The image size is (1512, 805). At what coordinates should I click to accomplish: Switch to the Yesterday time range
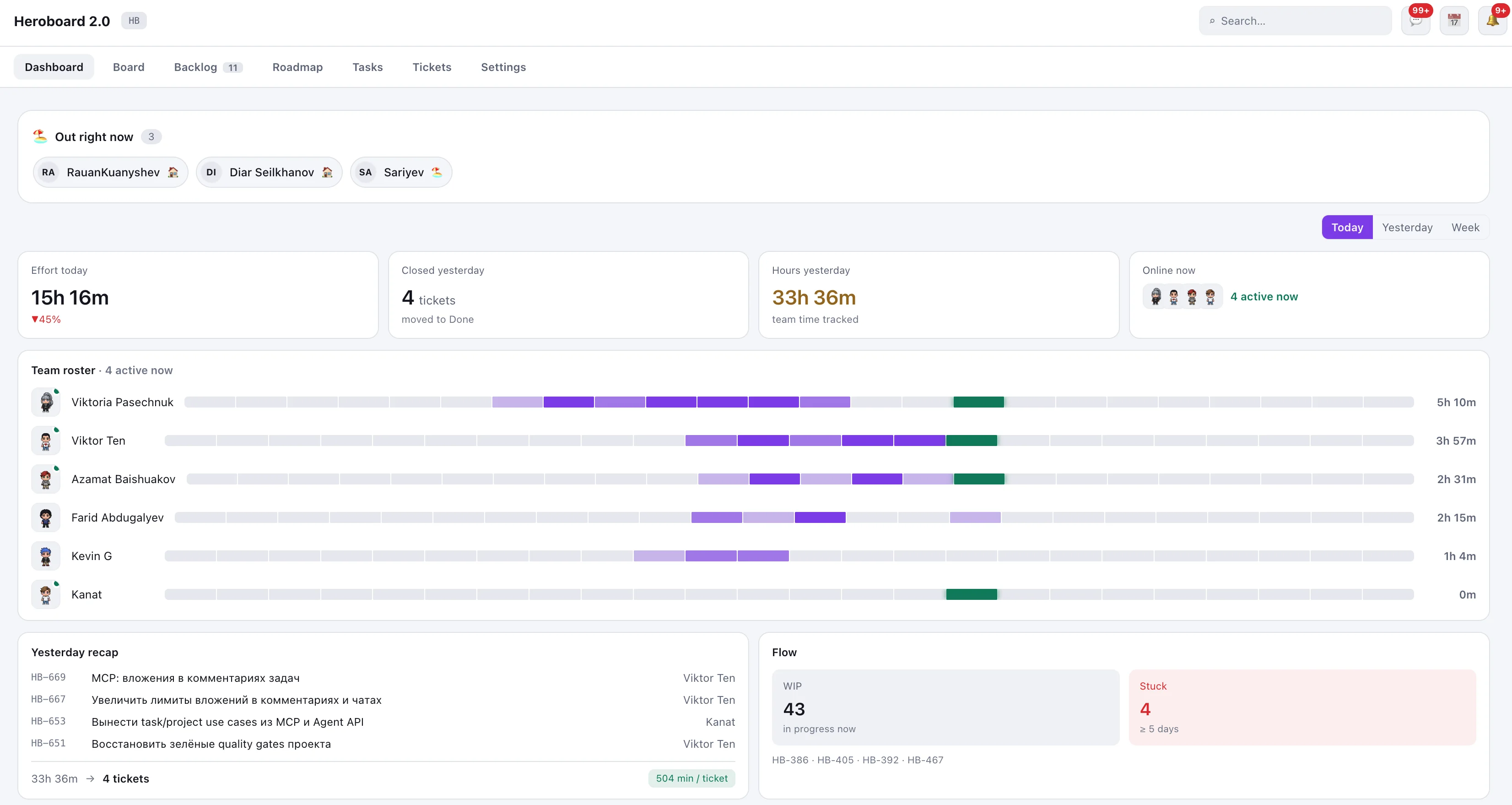pos(1407,227)
